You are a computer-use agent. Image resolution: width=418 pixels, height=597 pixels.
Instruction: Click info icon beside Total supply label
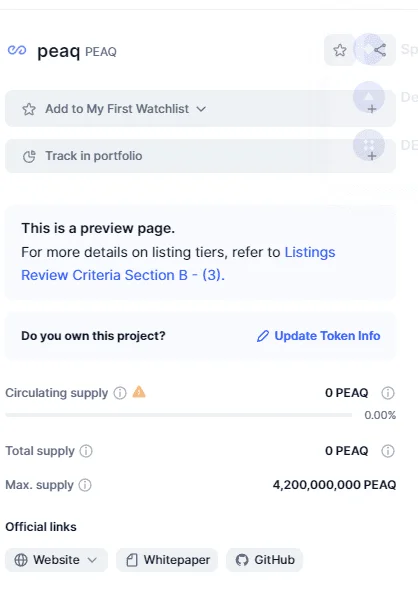(86, 451)
